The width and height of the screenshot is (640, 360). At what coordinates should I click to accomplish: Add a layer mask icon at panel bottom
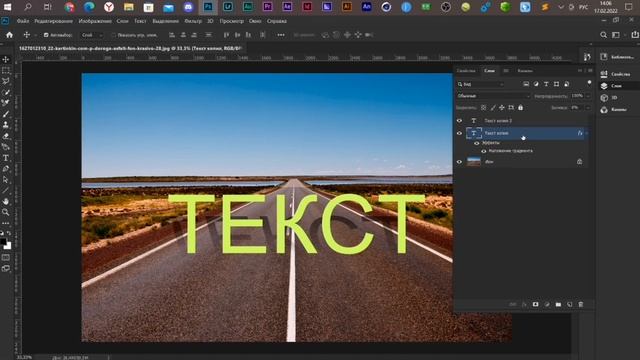[x=536, y=304]
